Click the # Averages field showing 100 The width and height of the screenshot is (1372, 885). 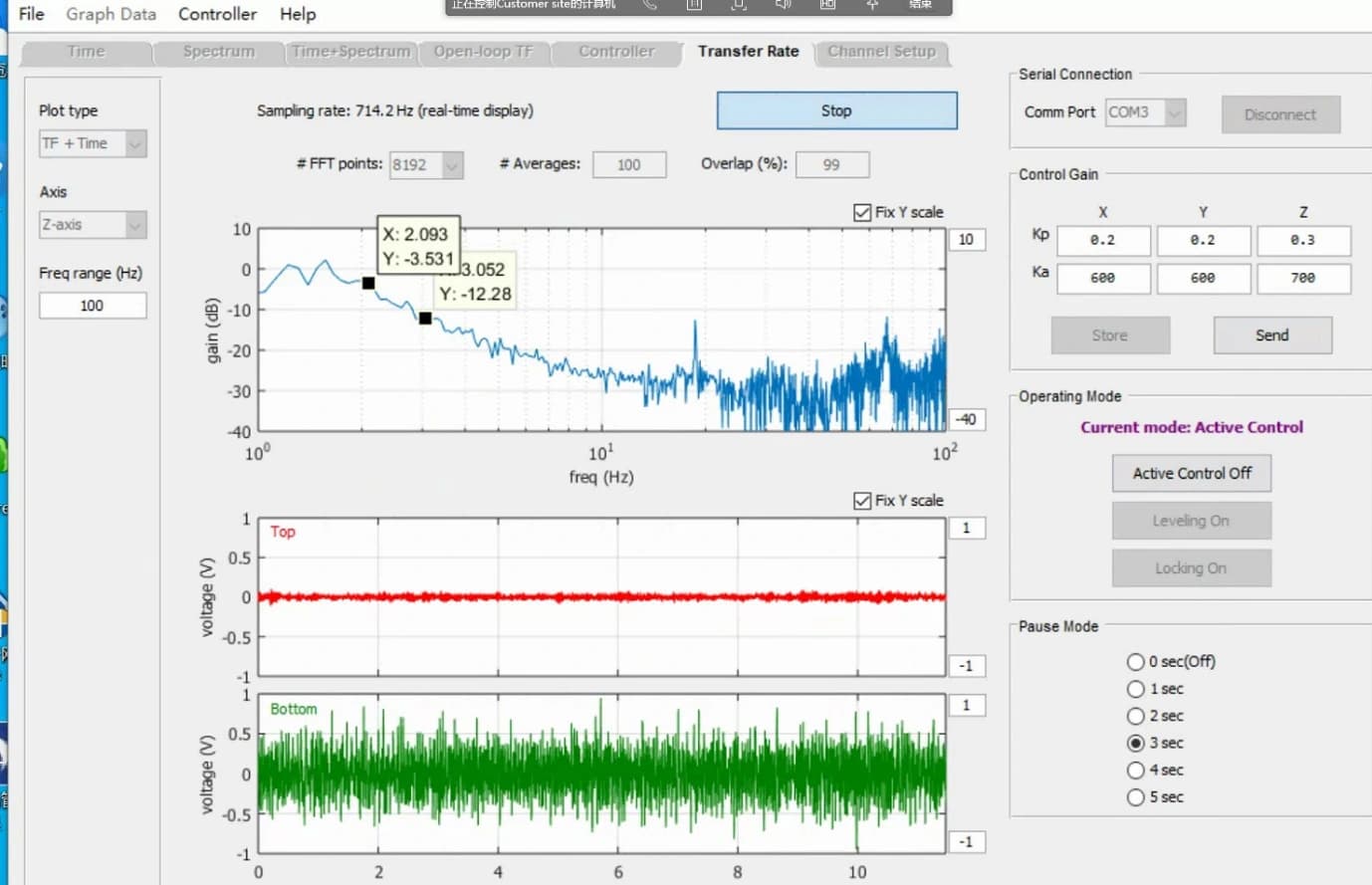(629, 165)
